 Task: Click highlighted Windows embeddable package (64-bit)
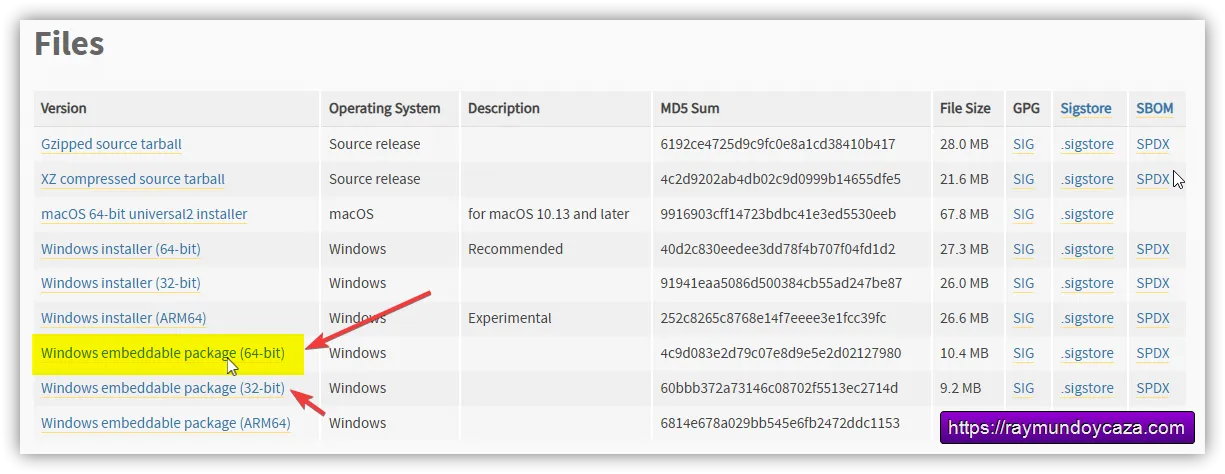(x=162, y=353)
